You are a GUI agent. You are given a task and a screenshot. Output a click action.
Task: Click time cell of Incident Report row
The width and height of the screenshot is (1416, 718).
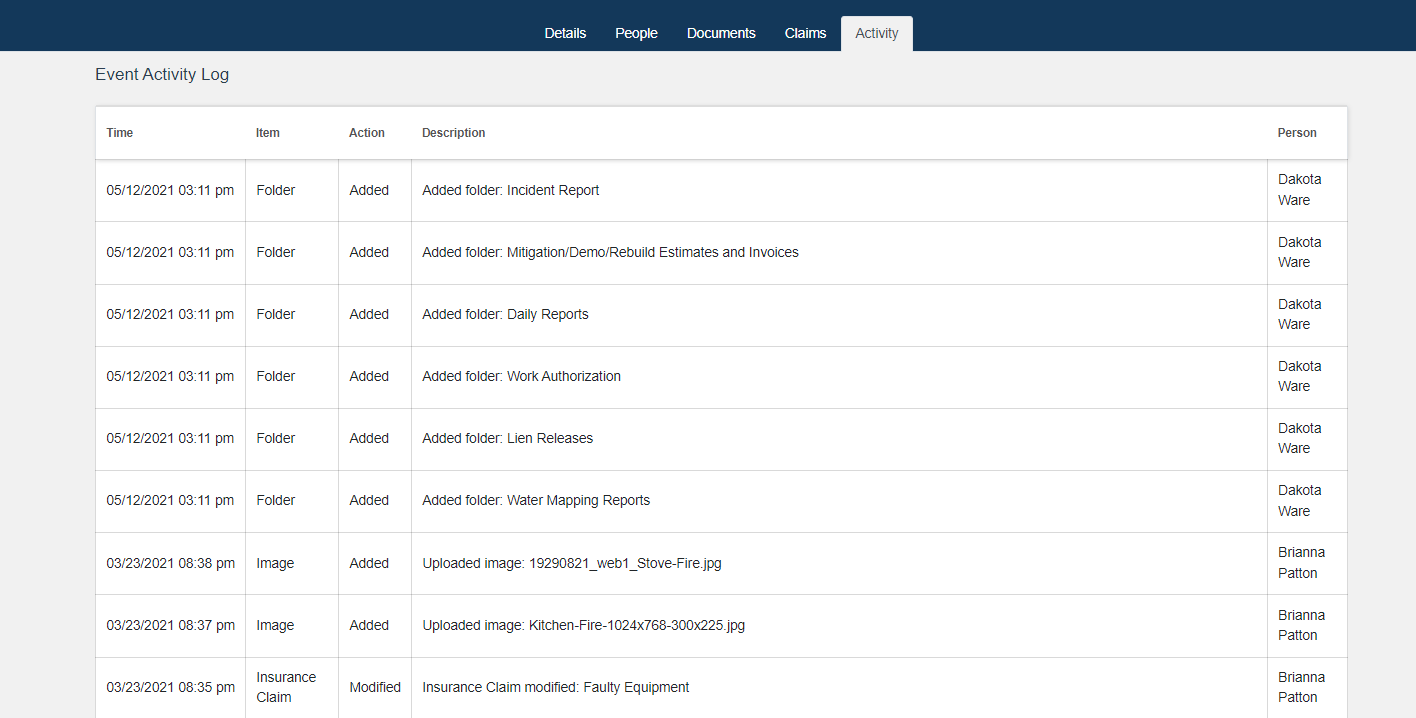[x=170, y=190]
